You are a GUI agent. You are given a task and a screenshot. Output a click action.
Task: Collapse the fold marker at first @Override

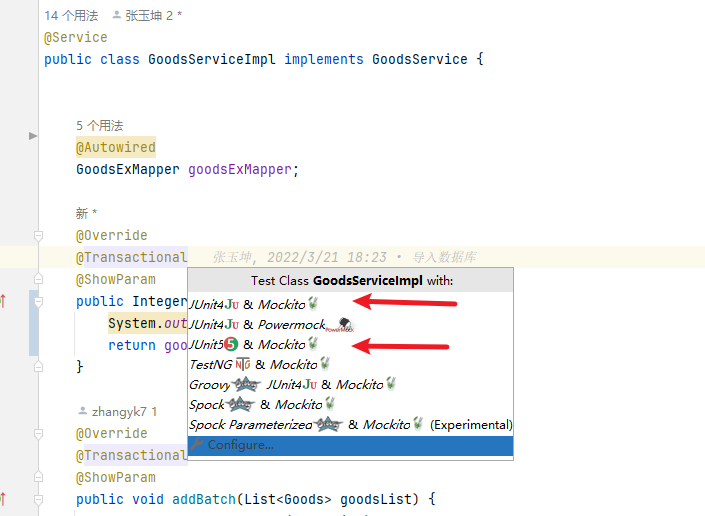click(39, 236)
